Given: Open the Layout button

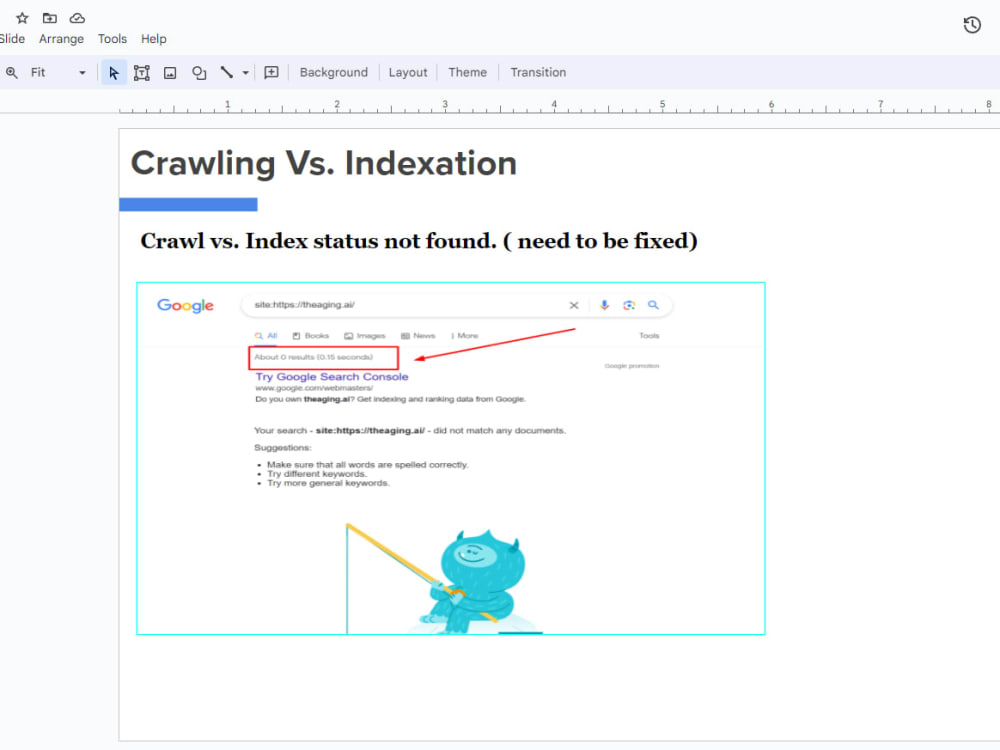Looking at the screenshot, I should [x=408, y=73].
